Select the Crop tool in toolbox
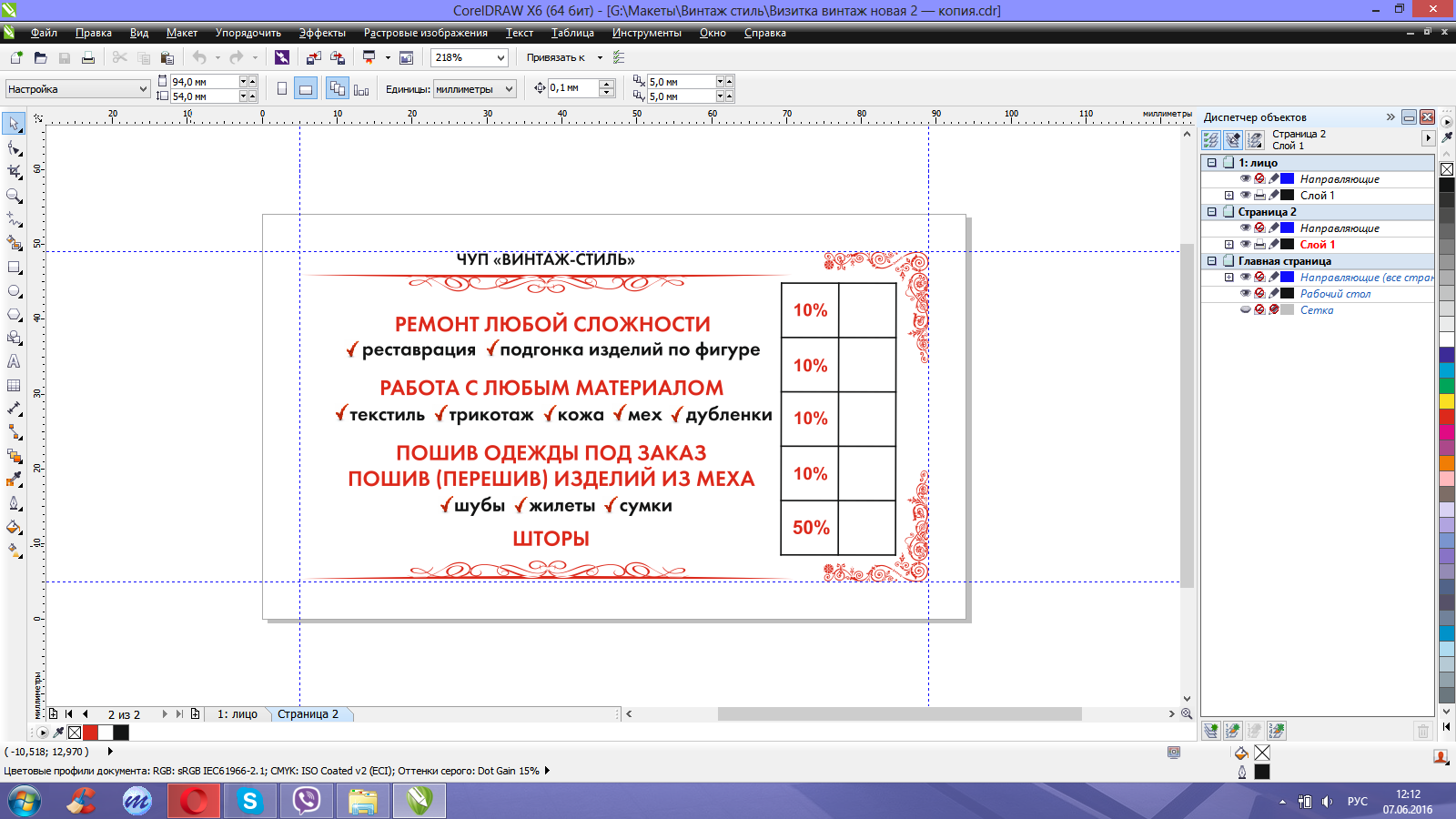Viewport: 1456px width, 819px height. pyautogui.click(x=15, y=171)
